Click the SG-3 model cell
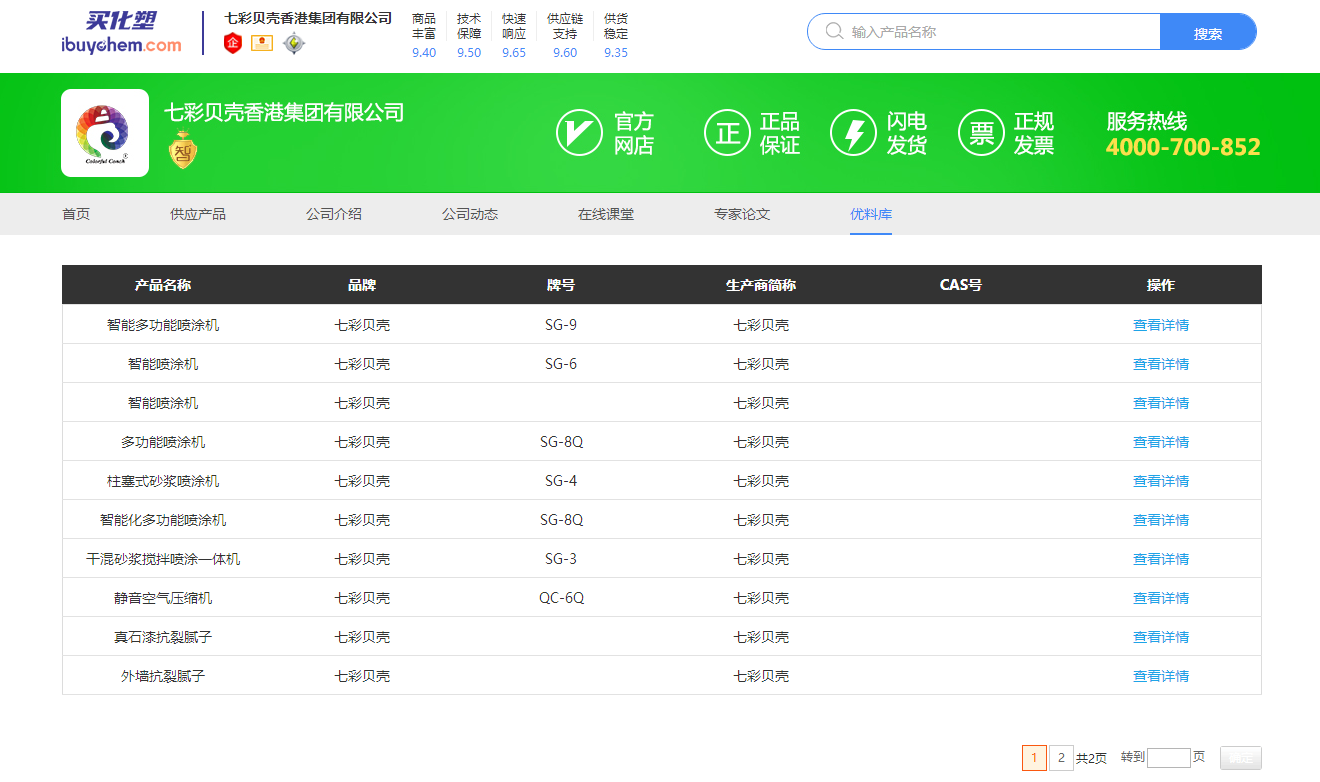Image resolution: width=1320 pixels, height=782 pixels. 561,559
